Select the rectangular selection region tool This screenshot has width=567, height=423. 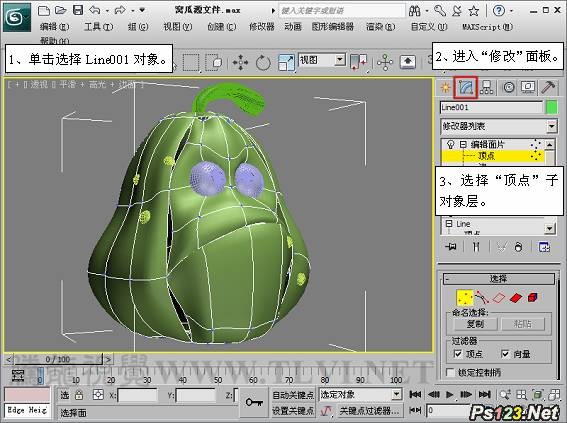(x=191, y=62)
